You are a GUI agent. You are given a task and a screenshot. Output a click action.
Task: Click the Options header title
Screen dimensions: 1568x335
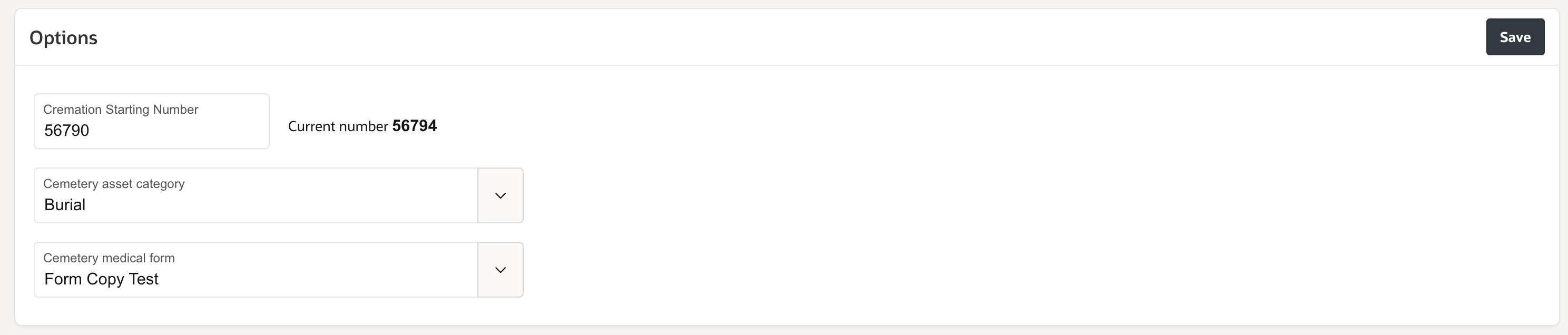63,37
